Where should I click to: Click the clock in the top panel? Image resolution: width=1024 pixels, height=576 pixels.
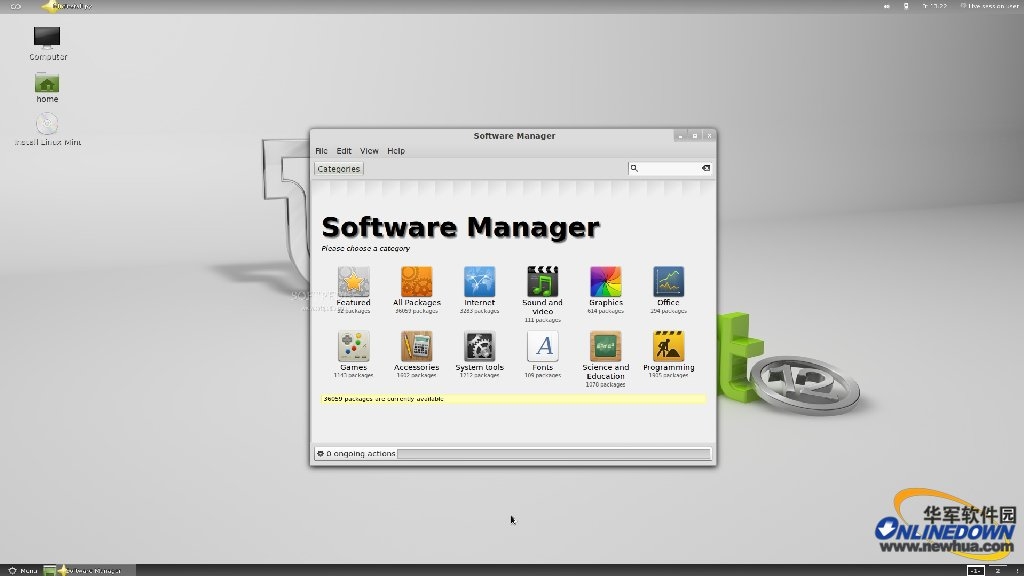(935, 6)
